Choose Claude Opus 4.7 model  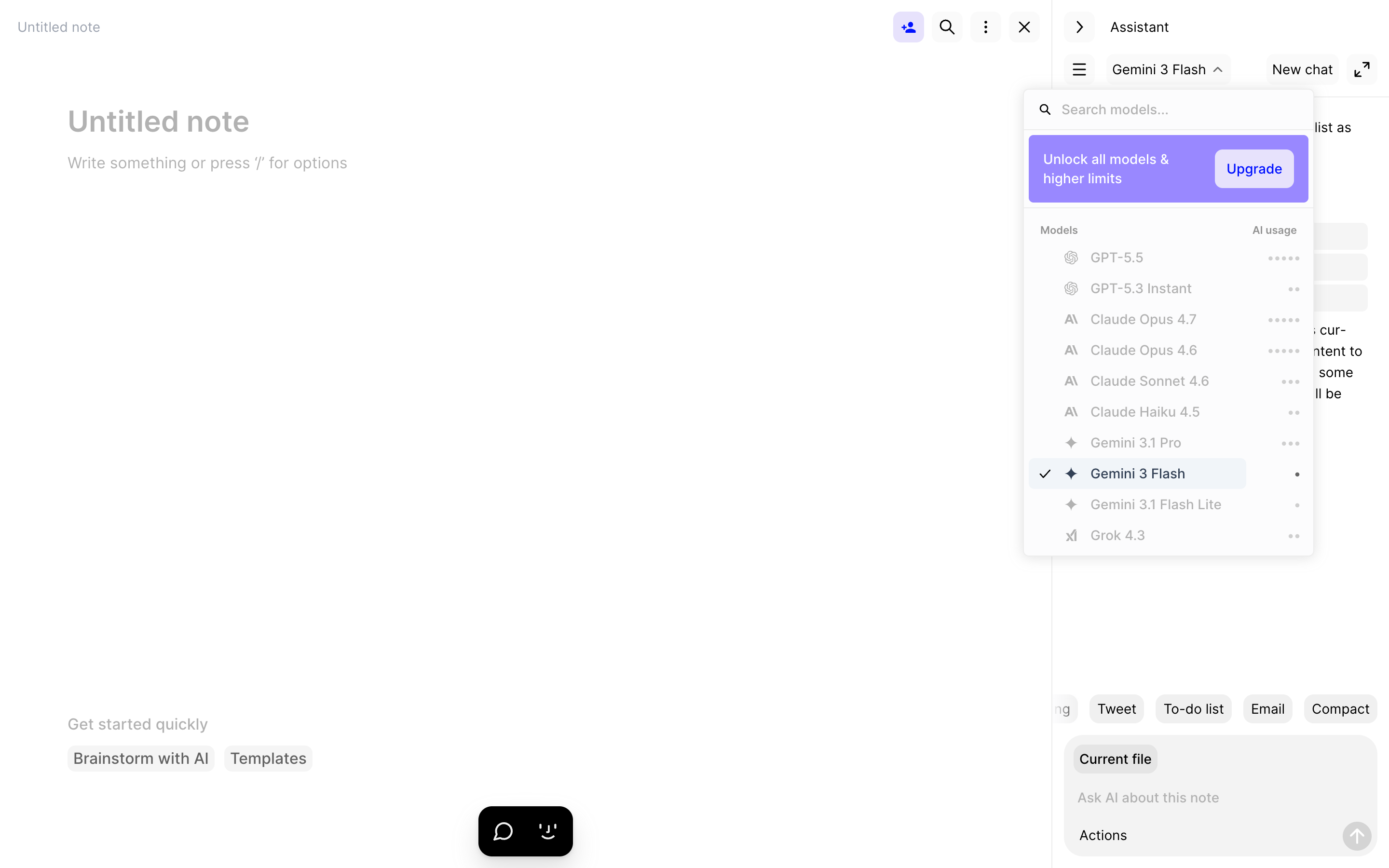pyautogui.click(x=1168, y=320)
